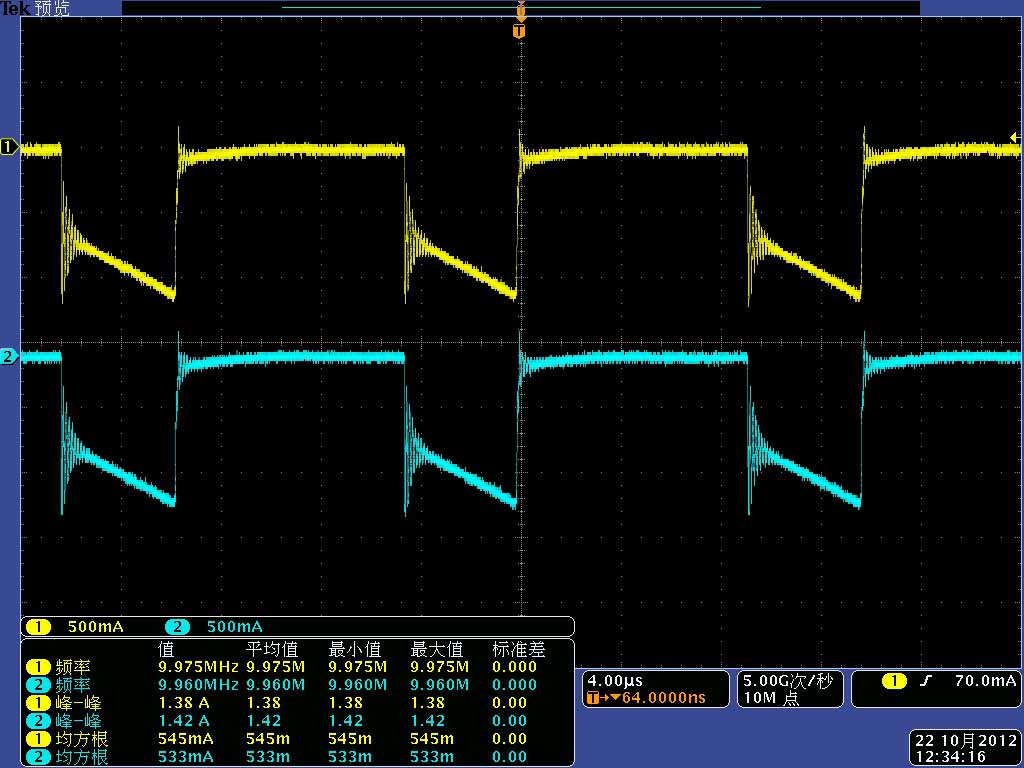The image size is (1024, 768).
Task: Click the yellow trigger level arrow beside the waveform
Action: point(1014,138)
